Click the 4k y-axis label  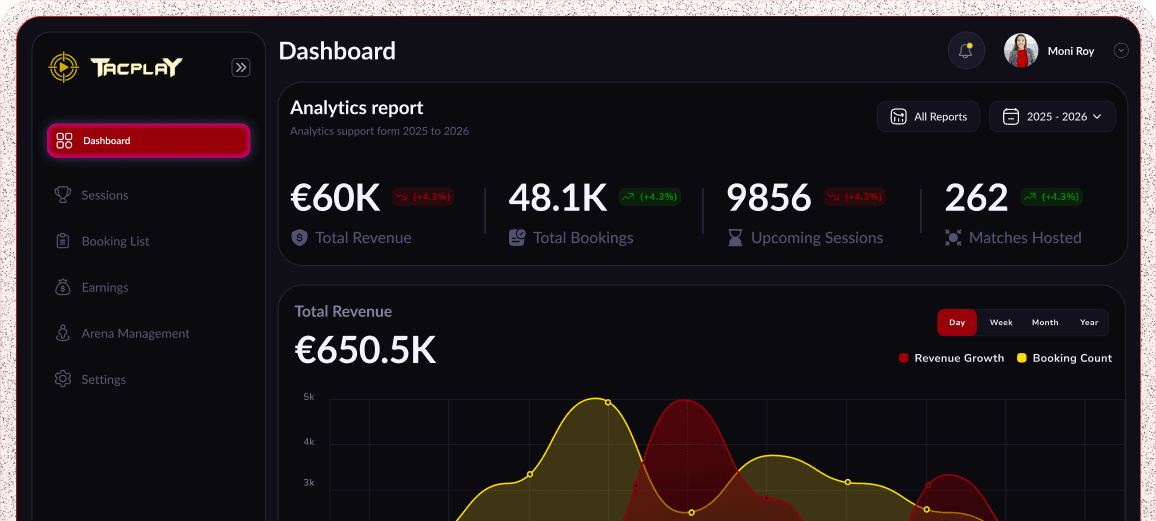(x=309, y=442)
